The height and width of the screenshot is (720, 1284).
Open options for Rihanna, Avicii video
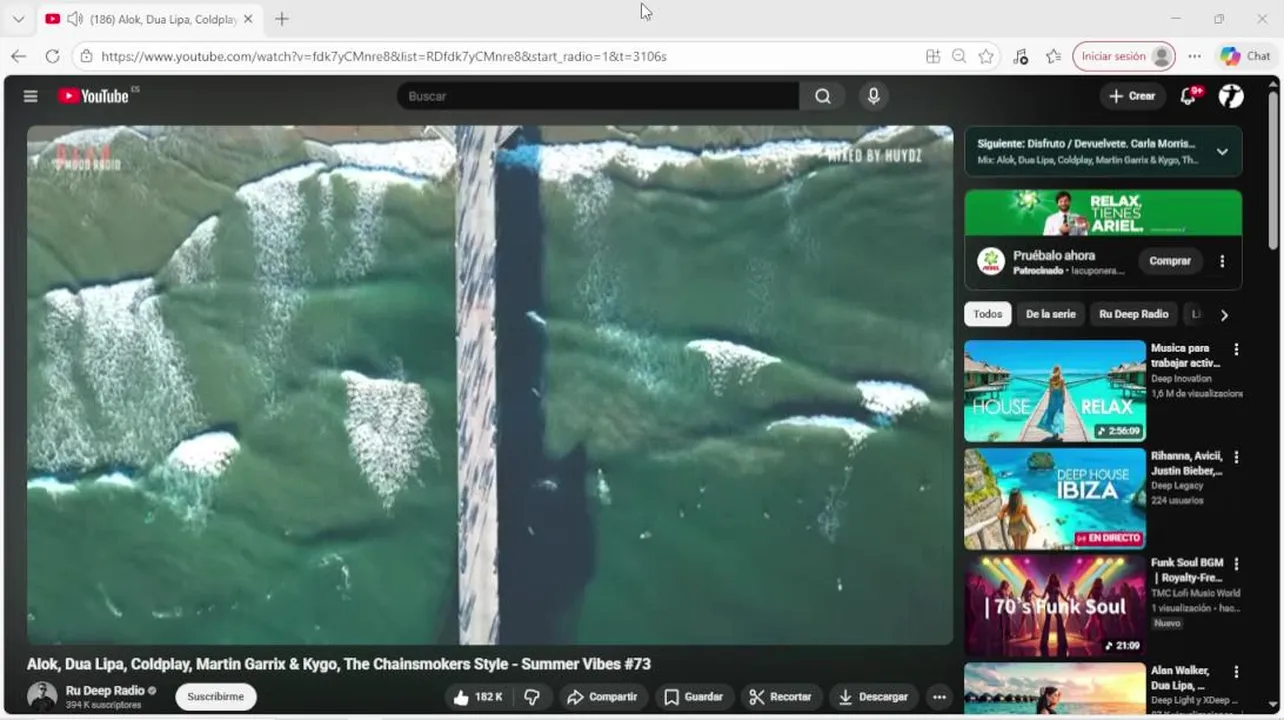[1236, 457]
